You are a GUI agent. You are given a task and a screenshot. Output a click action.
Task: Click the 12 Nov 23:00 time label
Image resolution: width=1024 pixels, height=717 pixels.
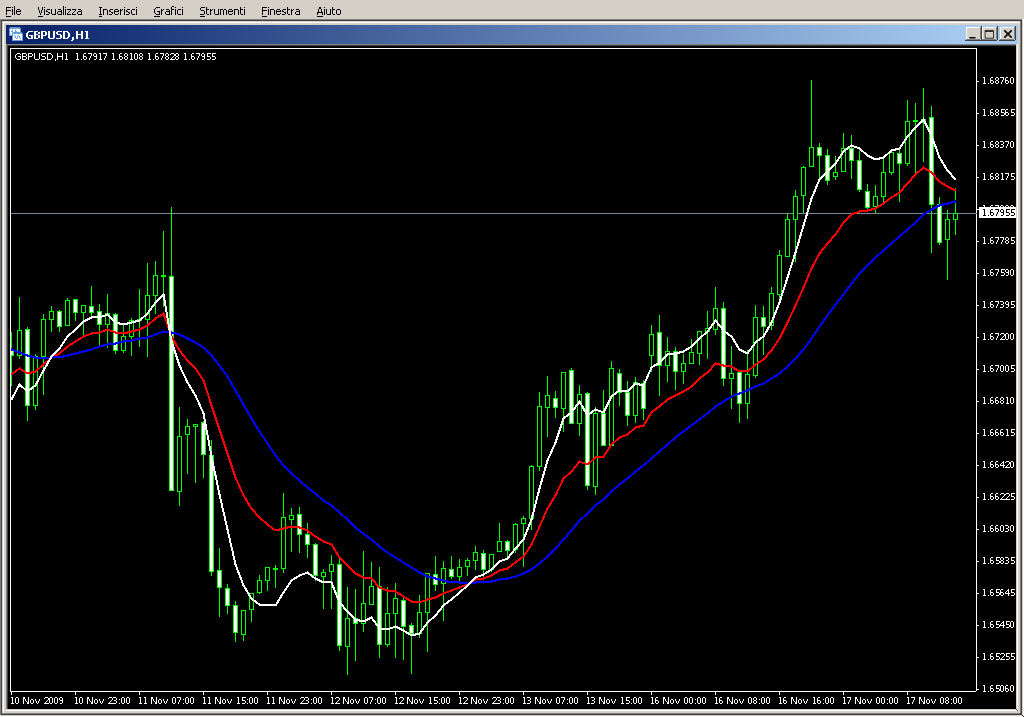(486, 701)
